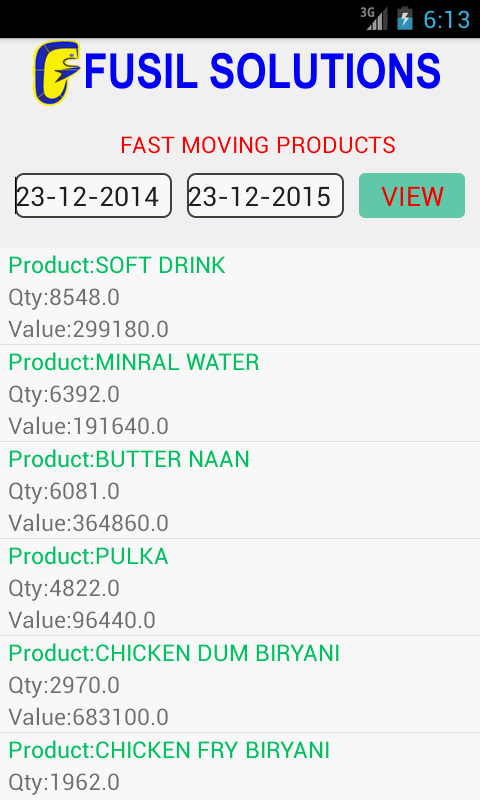Tap the 3G signal strength icon

[x=374, y=19]
